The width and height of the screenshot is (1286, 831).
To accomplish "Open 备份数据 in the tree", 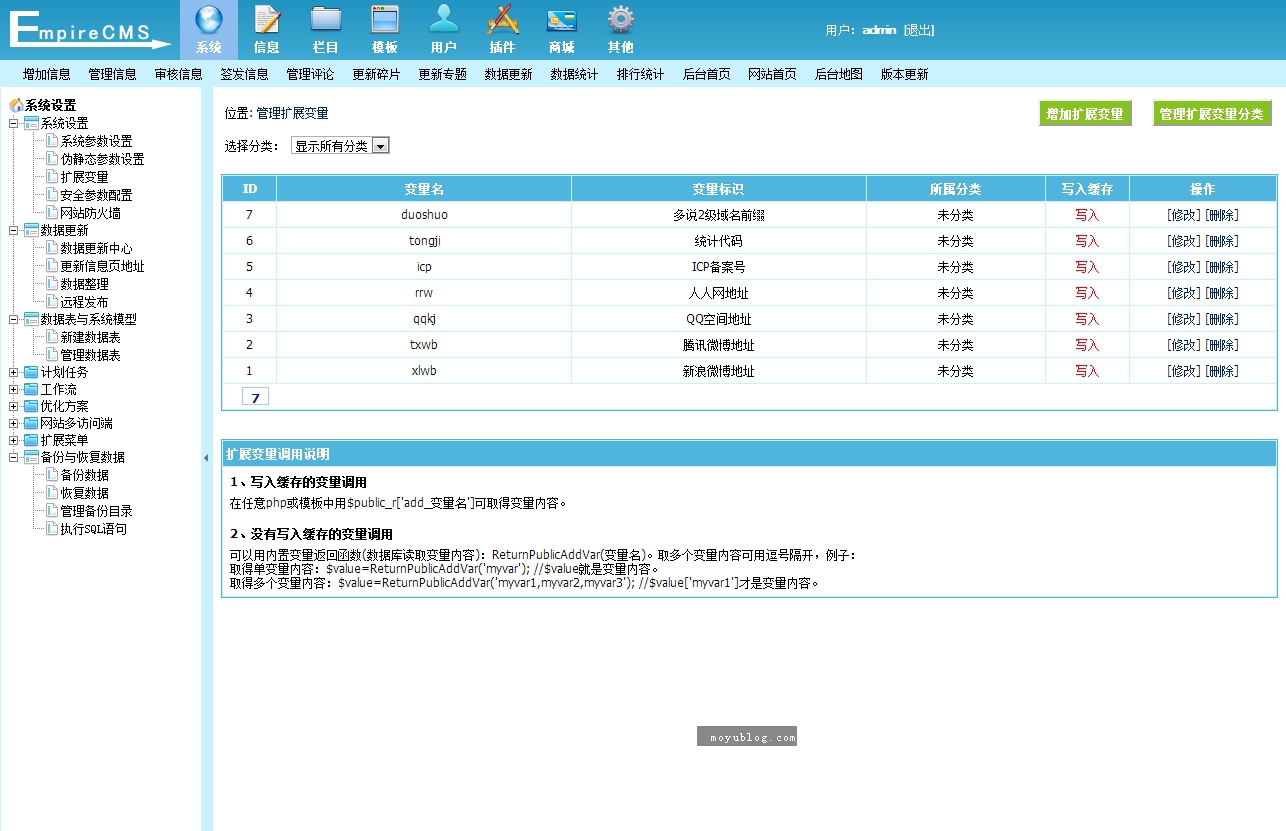I will click(84, 475).
